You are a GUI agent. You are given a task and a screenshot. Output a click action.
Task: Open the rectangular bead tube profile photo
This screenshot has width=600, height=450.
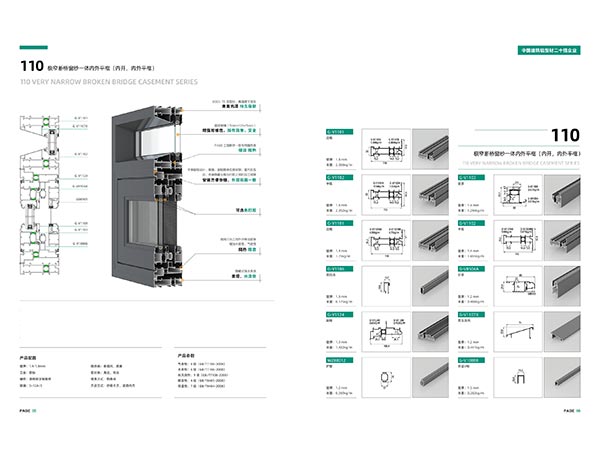(x=430, y=286)
